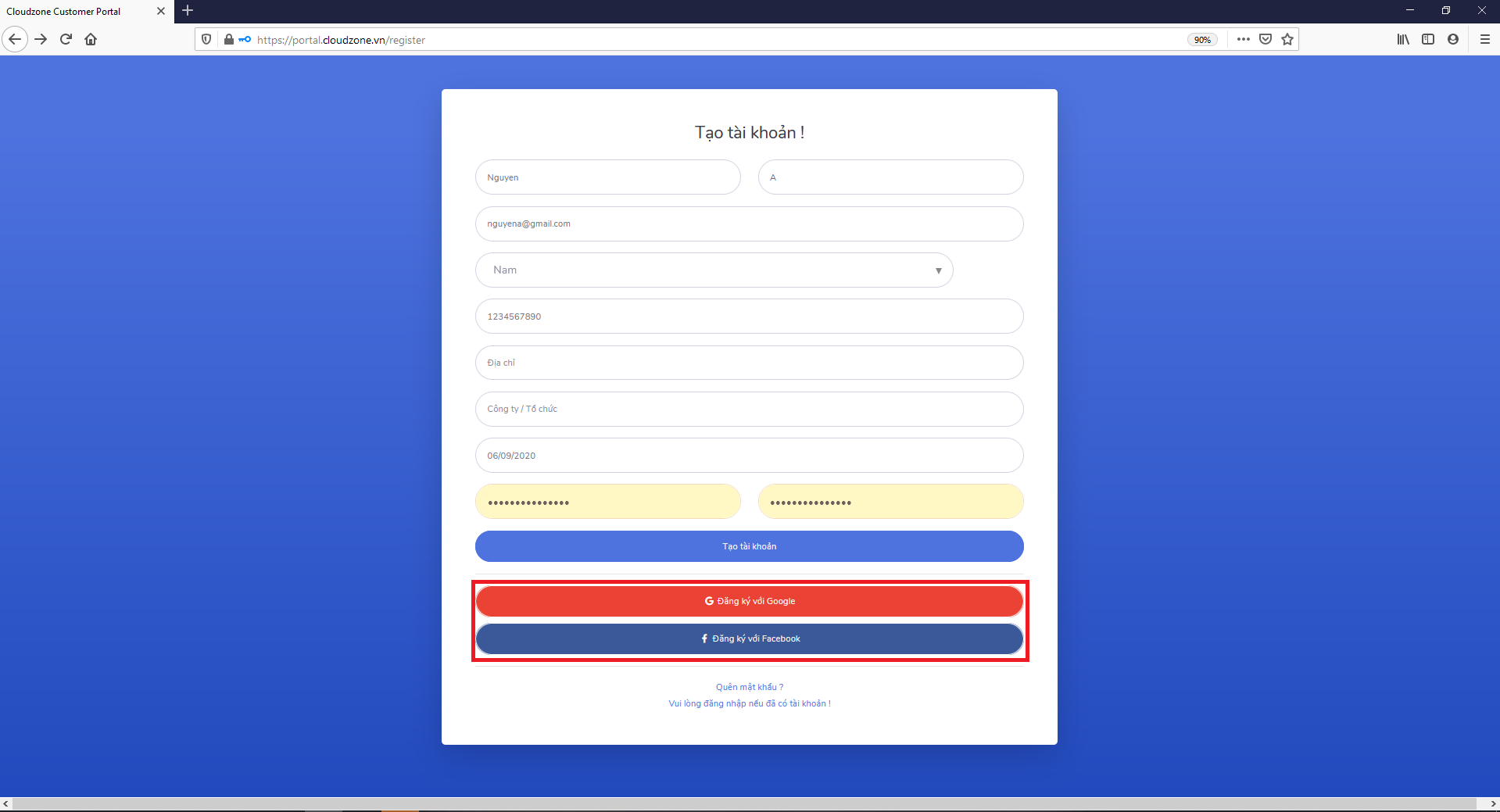Click scrollbar right arrow
The image size is (1500, 812).
[1493, 803]
